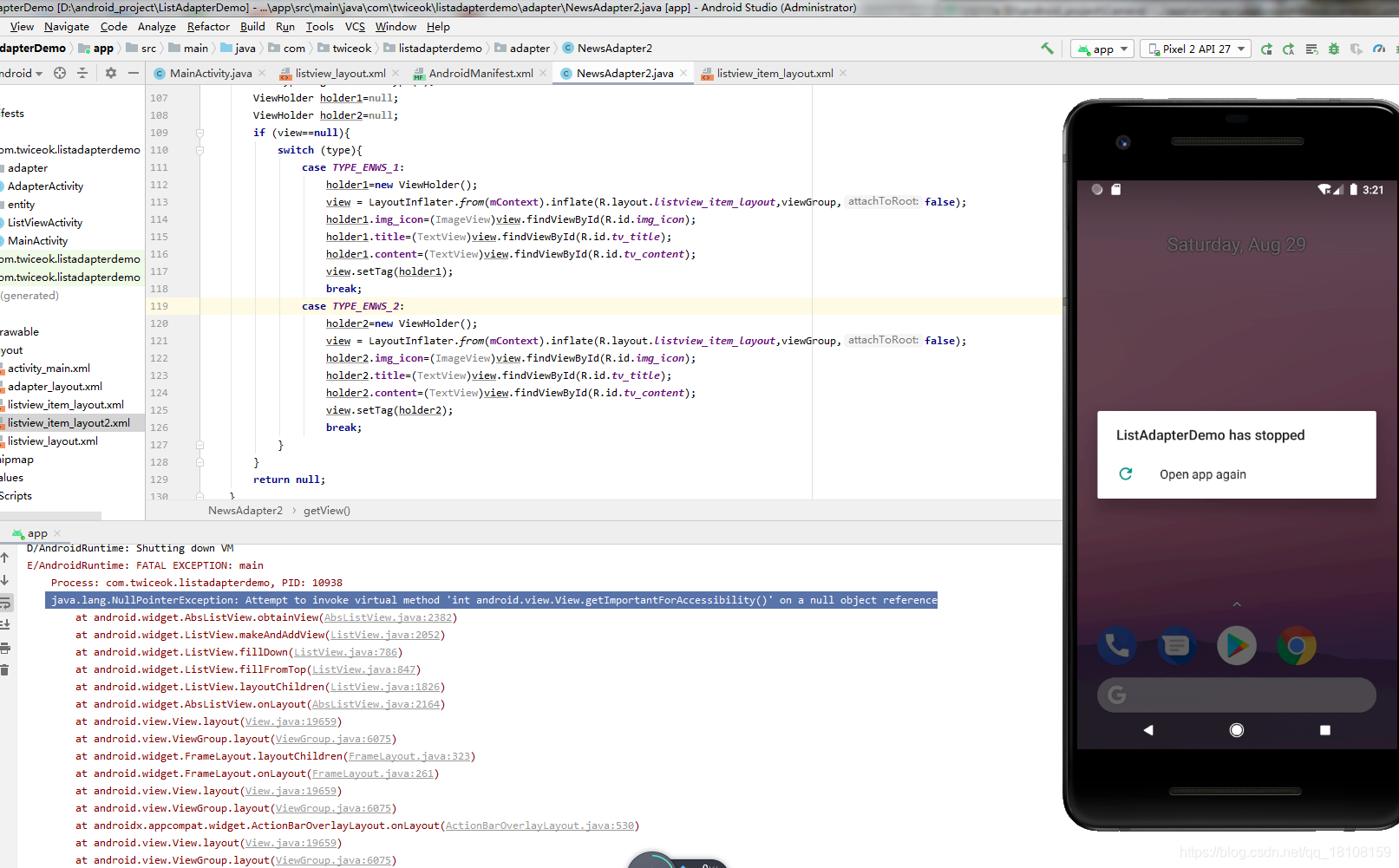The image size is (1399, 868).
Task: Toggle code fold marker at line 128
Action: 199,462
